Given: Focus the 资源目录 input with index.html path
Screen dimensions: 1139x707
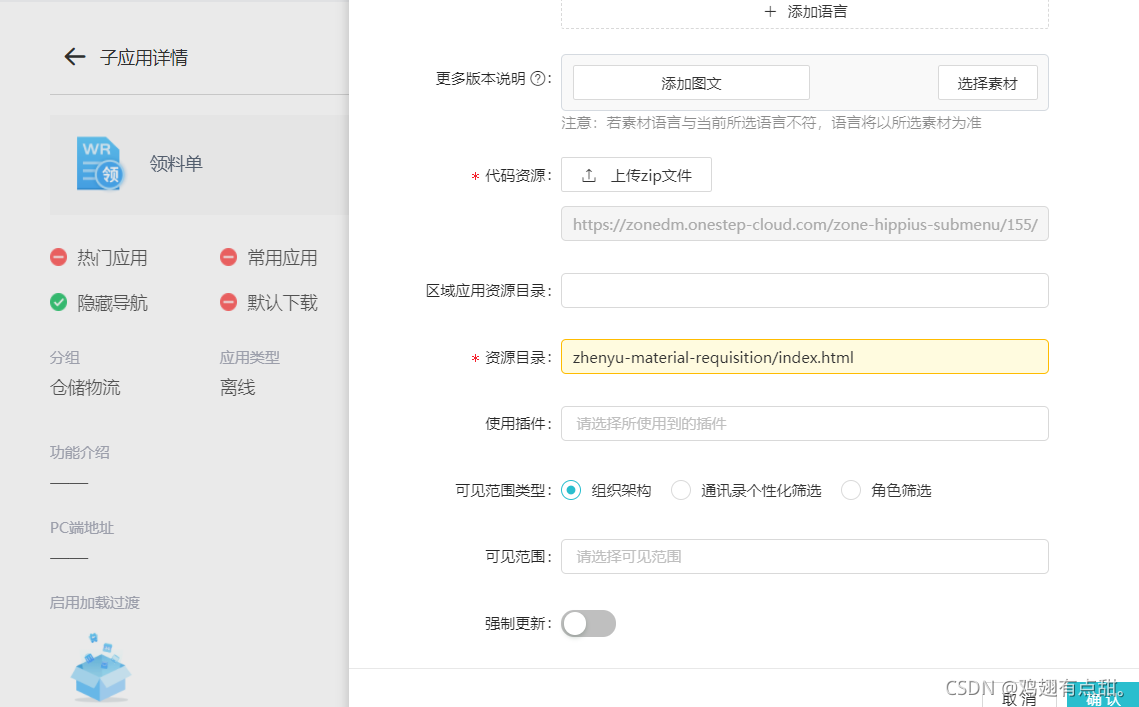Looking at the screenshot, I should [x=805, y=357].
